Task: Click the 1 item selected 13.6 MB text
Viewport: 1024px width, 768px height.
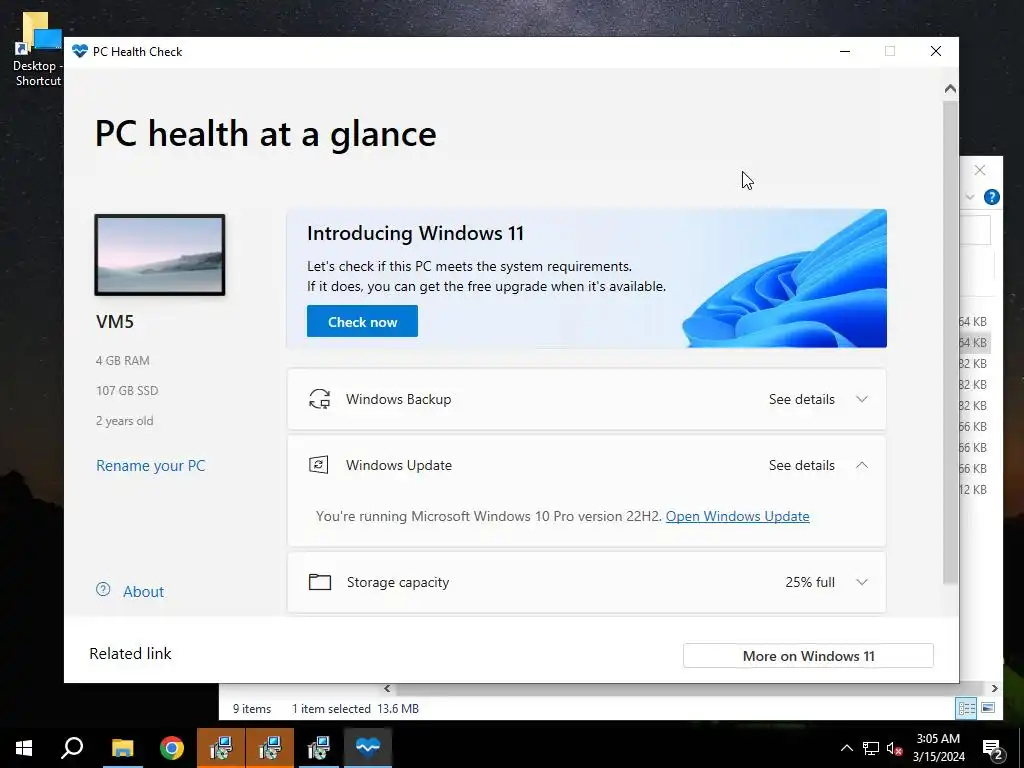Action: tap(355, 709)
